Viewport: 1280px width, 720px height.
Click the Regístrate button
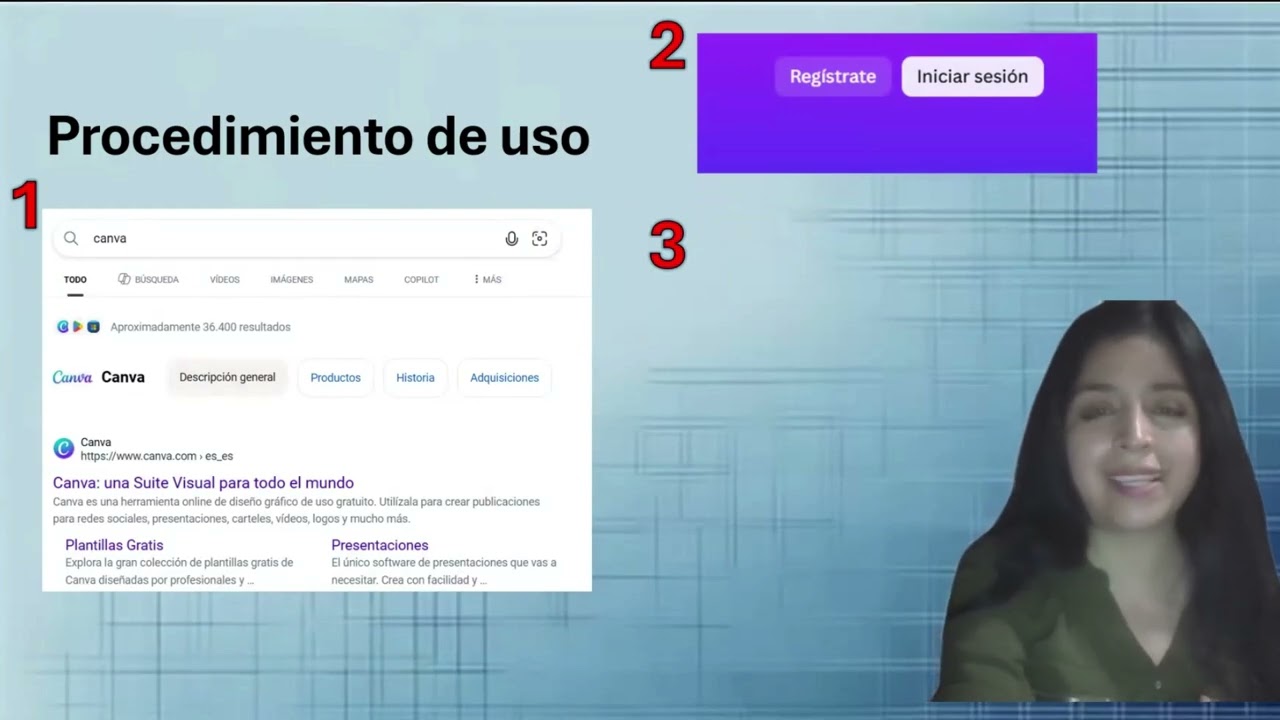(x=833, y=76)
